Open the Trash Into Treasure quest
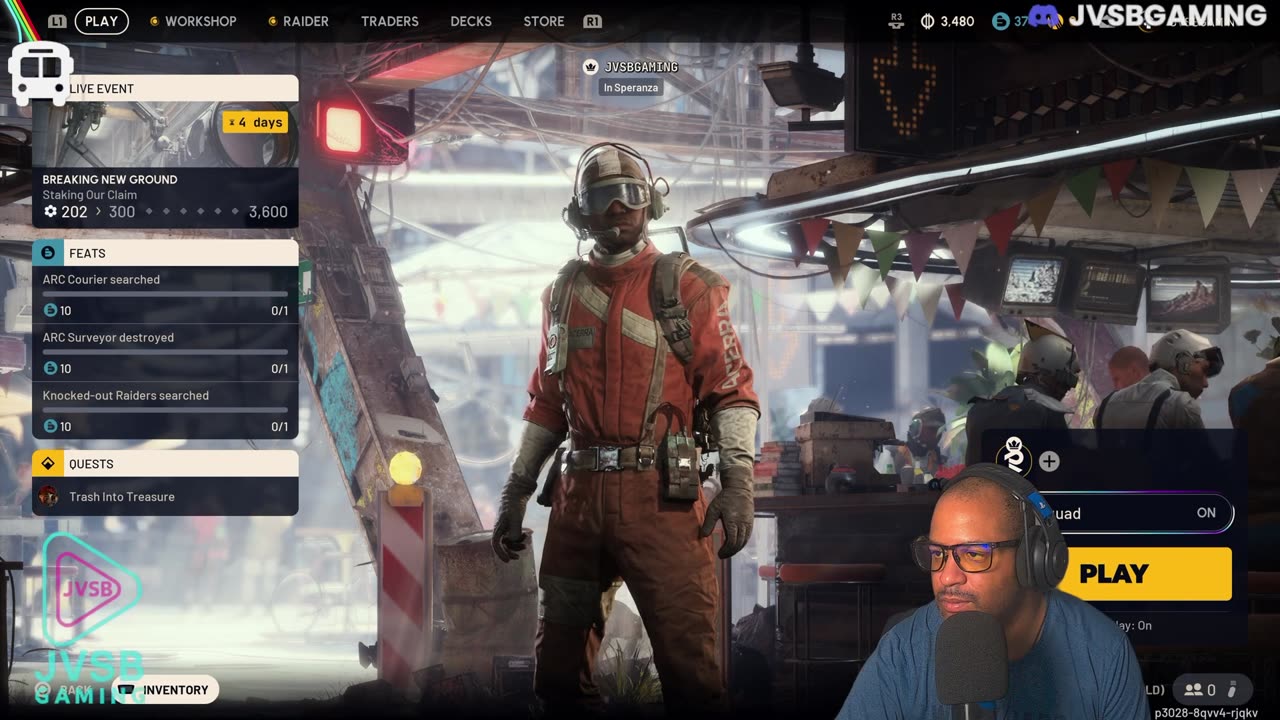The height and width of the screenshot is (720, 1280). pos(165,496)
